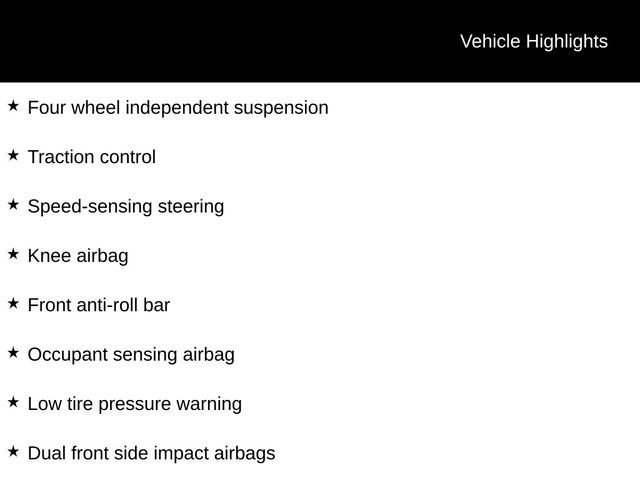Select the Speed-sensing steering entry
Screen dimensions: 640x480
point(126,207)
